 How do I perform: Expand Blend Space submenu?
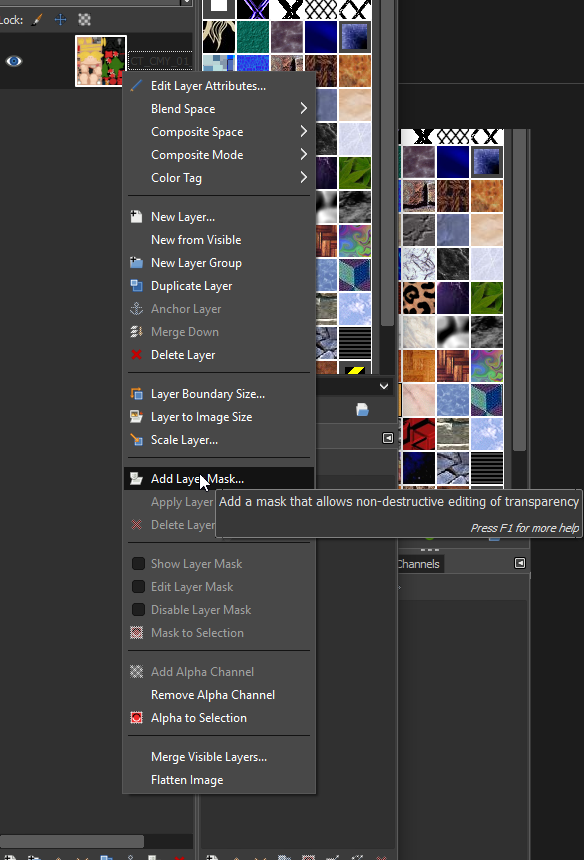(219, 109)
